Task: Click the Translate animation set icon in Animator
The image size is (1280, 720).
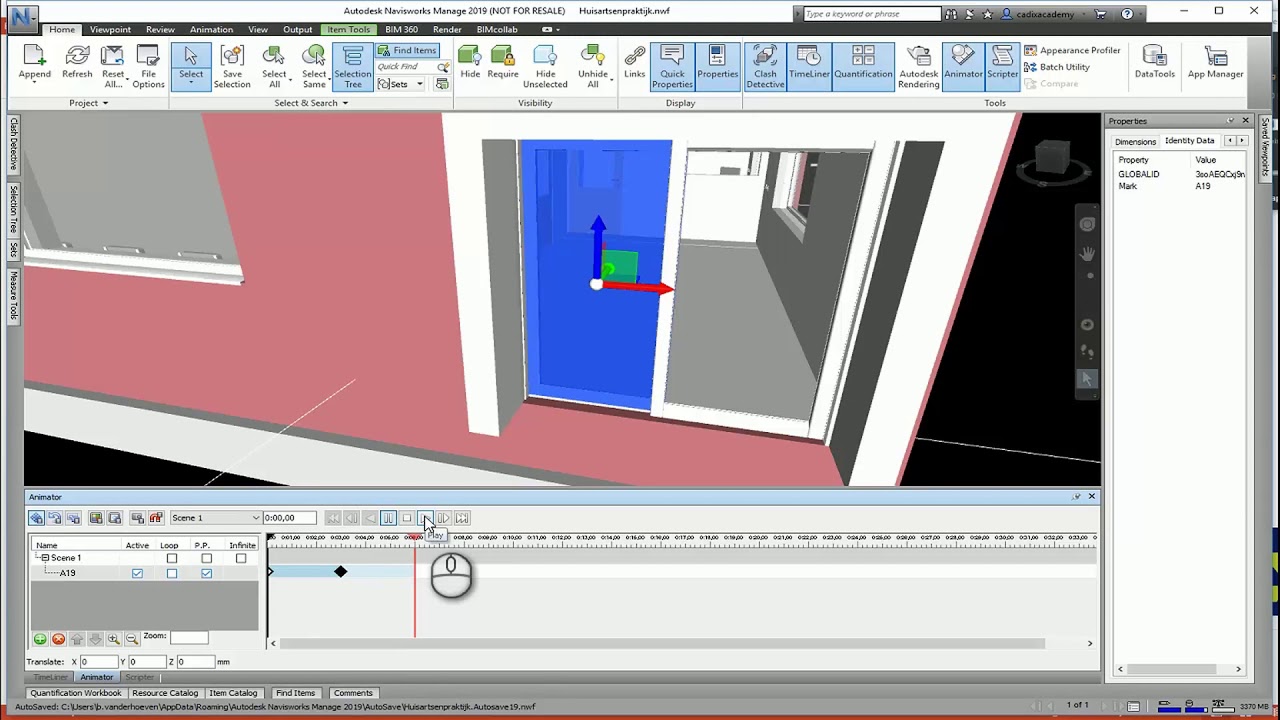Action: 36,518
